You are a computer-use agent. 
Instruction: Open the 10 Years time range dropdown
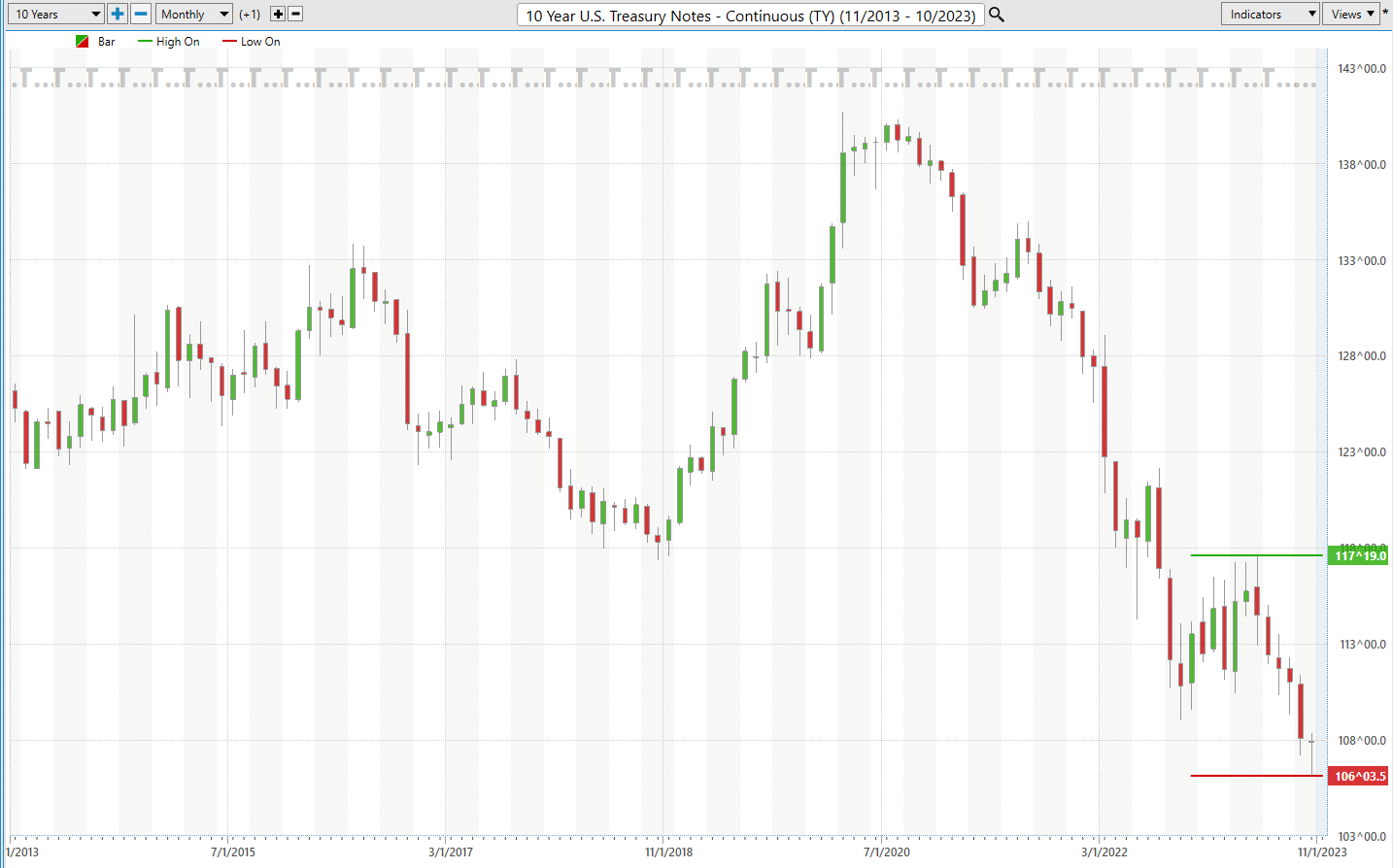57,14
